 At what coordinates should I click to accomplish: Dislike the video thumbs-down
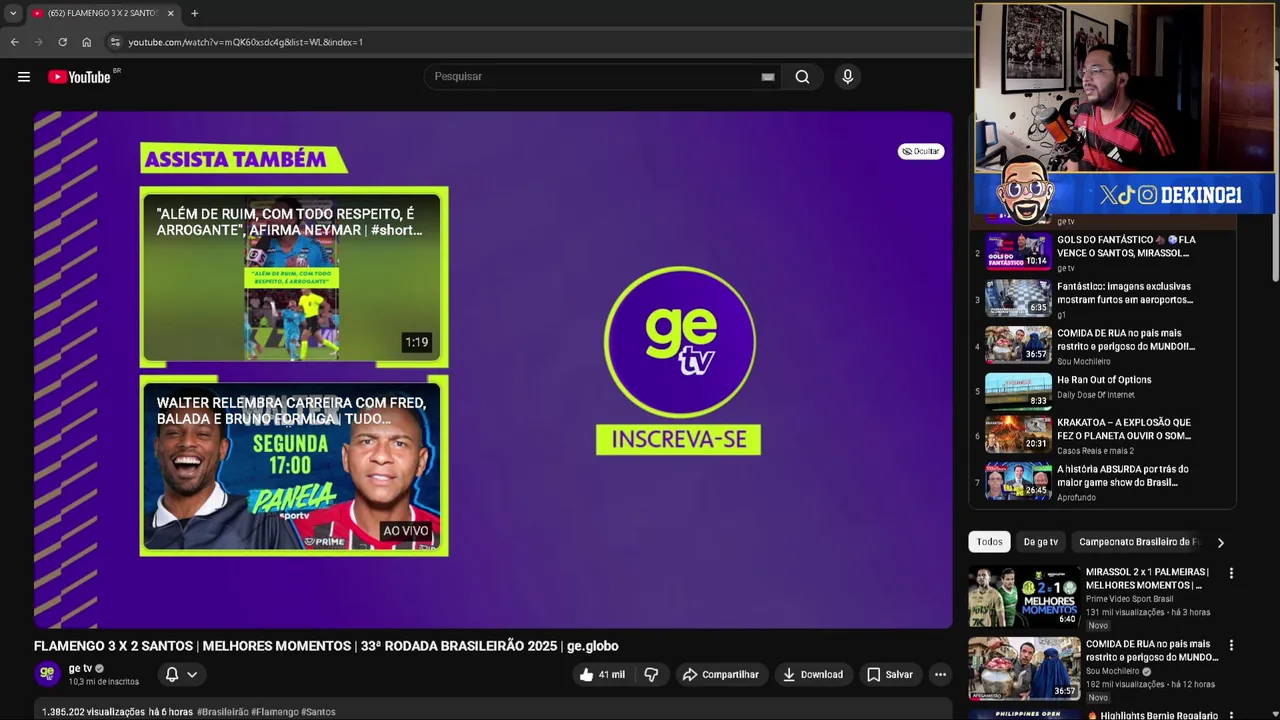pos(651,674)
